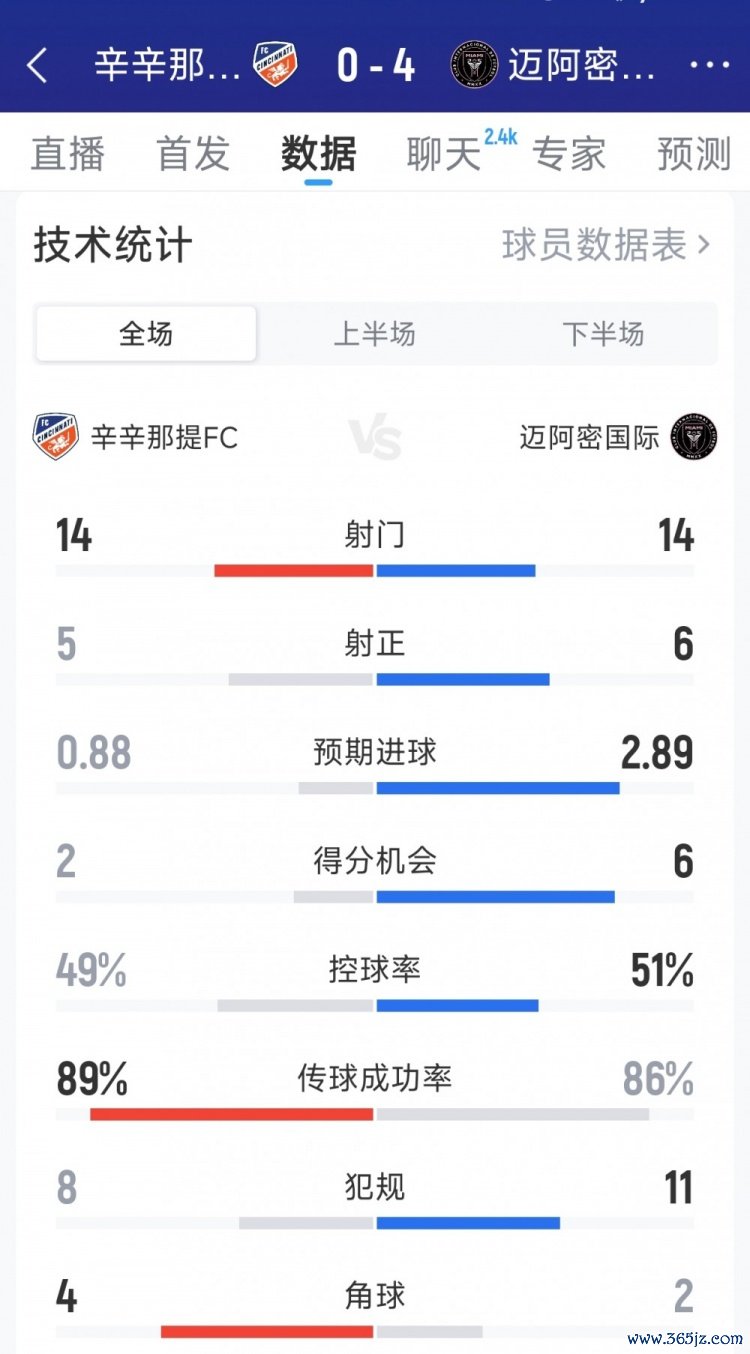The image size is (750, 1354).
Task: Tap the FC Cincinnati crest in header
Action: (x=275, y=65)
